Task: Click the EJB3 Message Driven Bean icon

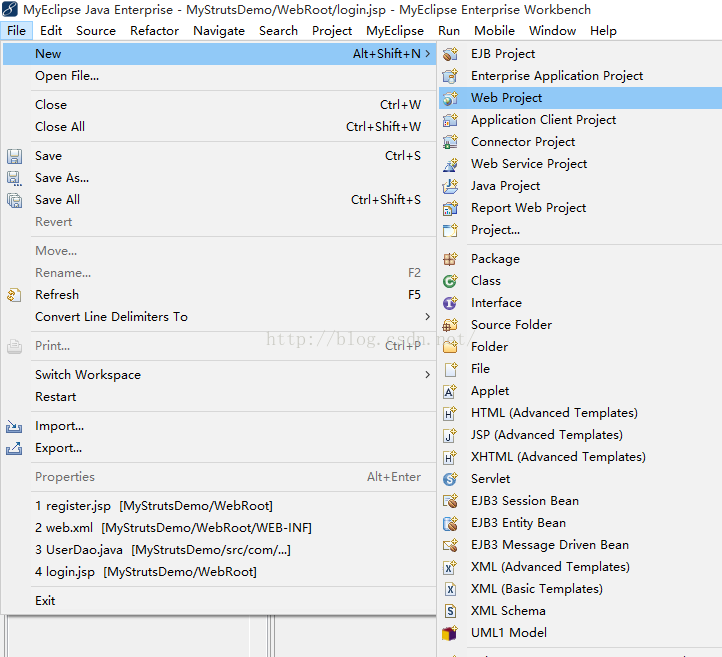Action: tap(450, 545)
